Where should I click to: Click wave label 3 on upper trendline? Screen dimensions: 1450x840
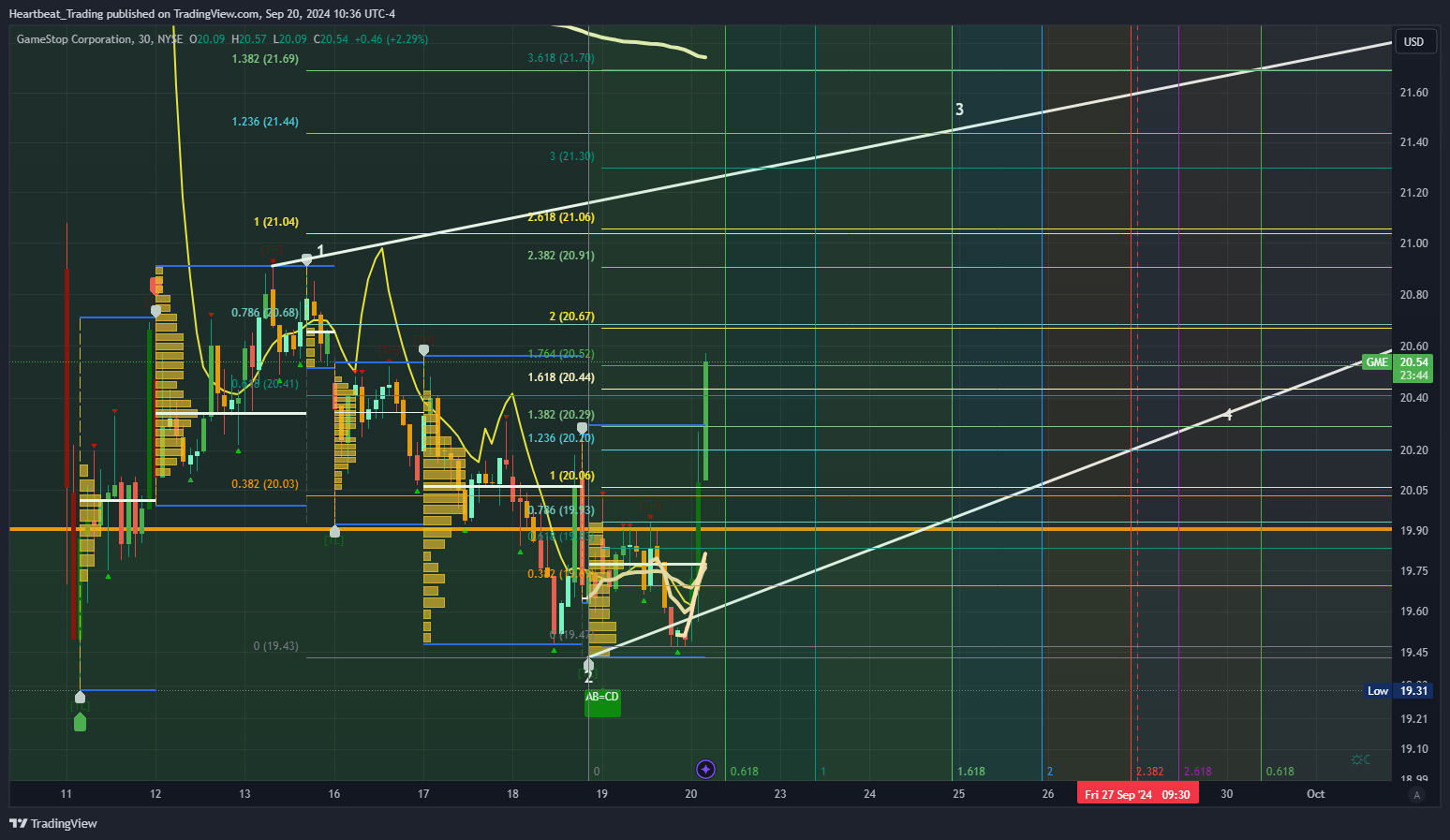(x=959, y=110)
